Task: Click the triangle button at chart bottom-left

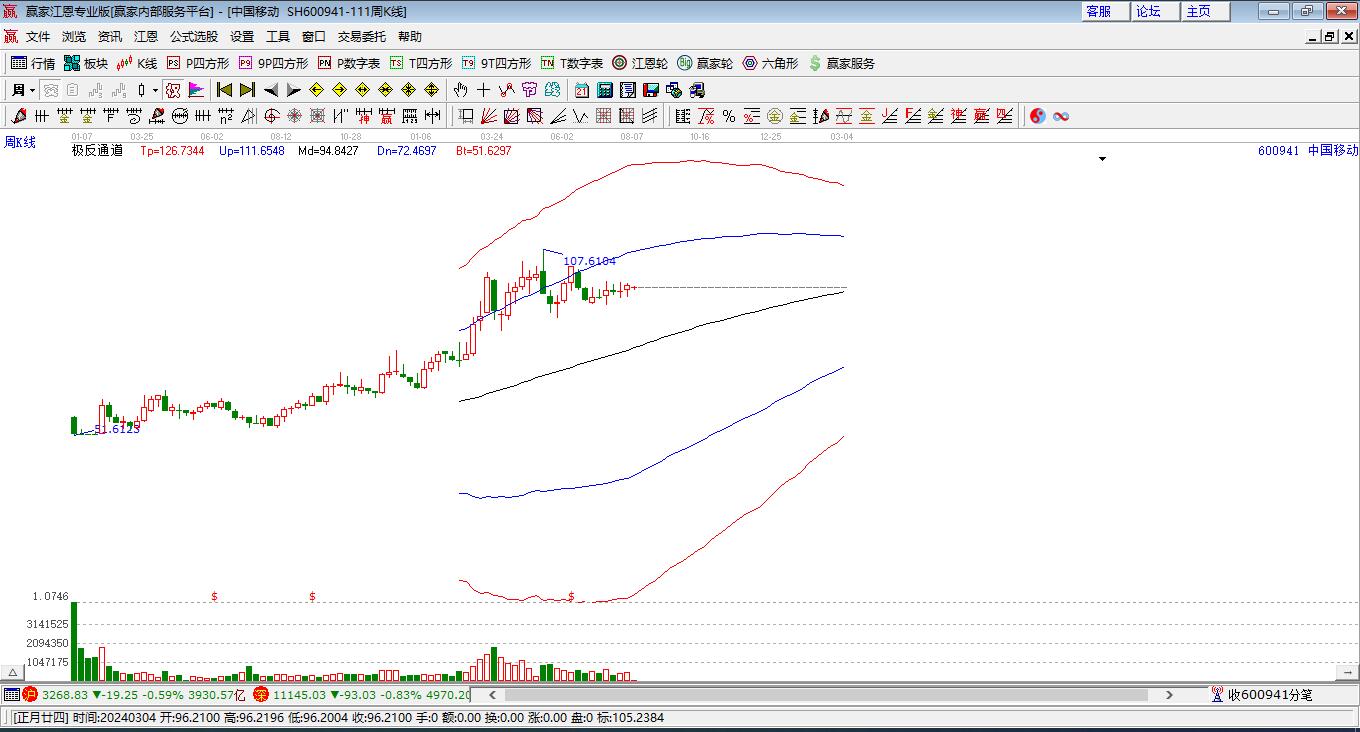Action: [x=12, y=672]
